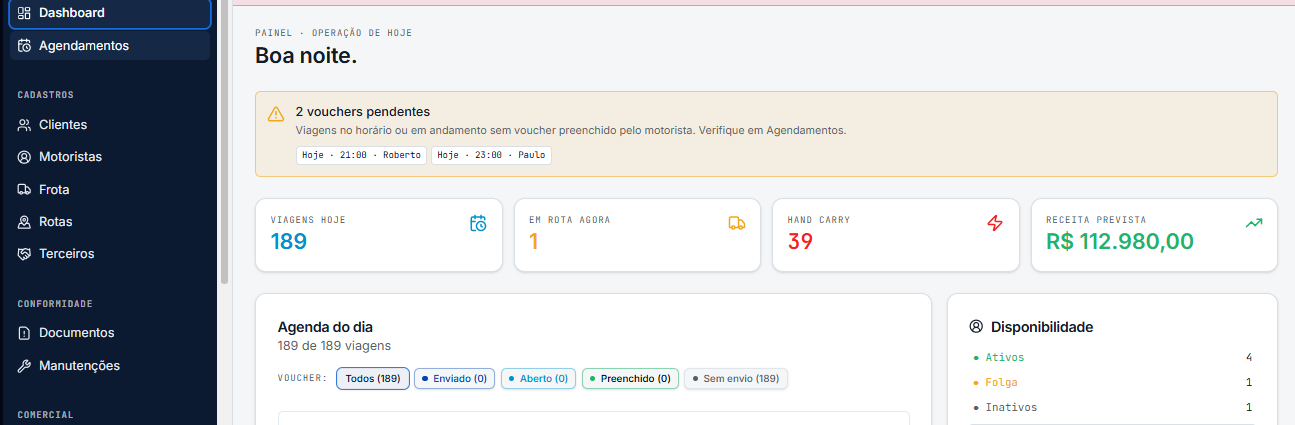Click the Terceiros handshake icon
Screen dimensions: 1295x425
25,253
